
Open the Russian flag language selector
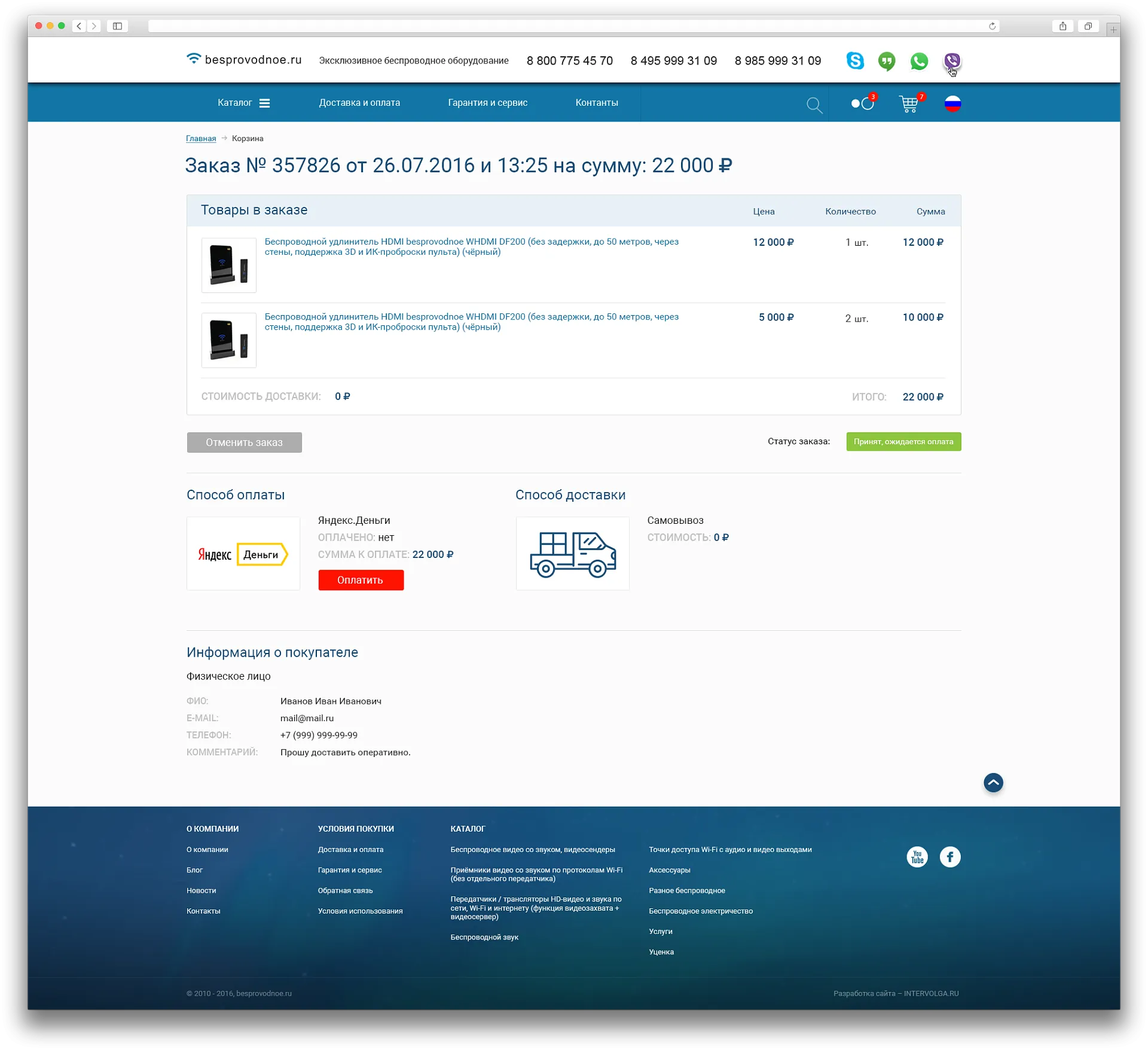tap(952, 103)
